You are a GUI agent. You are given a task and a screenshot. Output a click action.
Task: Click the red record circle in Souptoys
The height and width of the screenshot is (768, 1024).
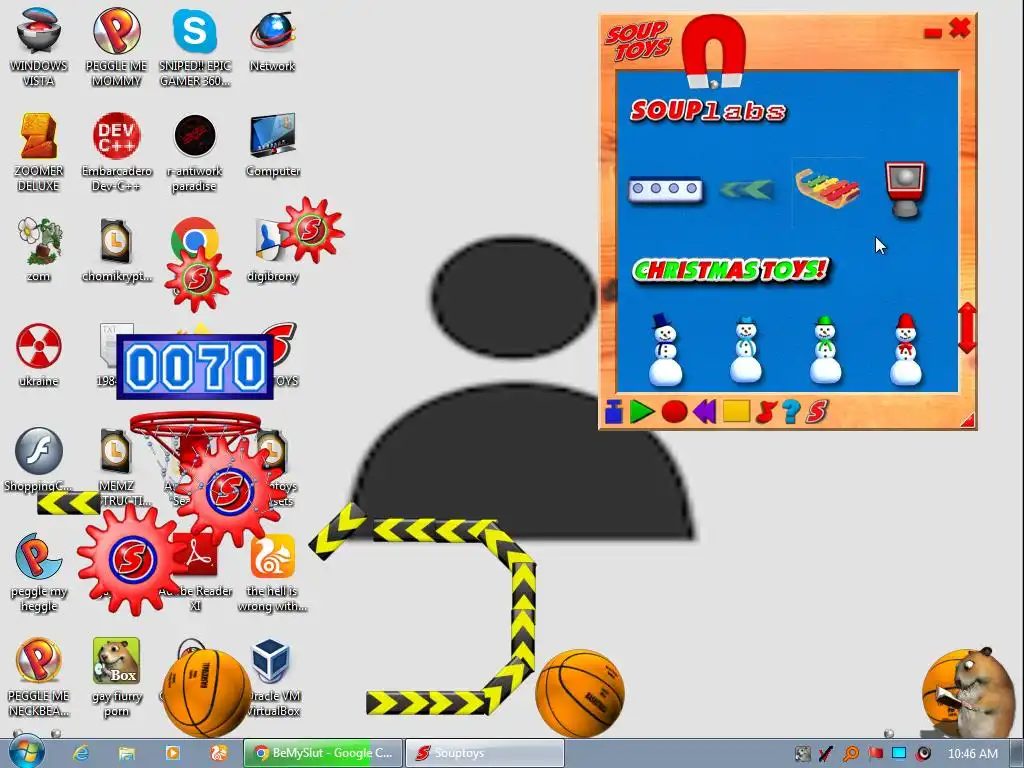[x=674, y=412]
